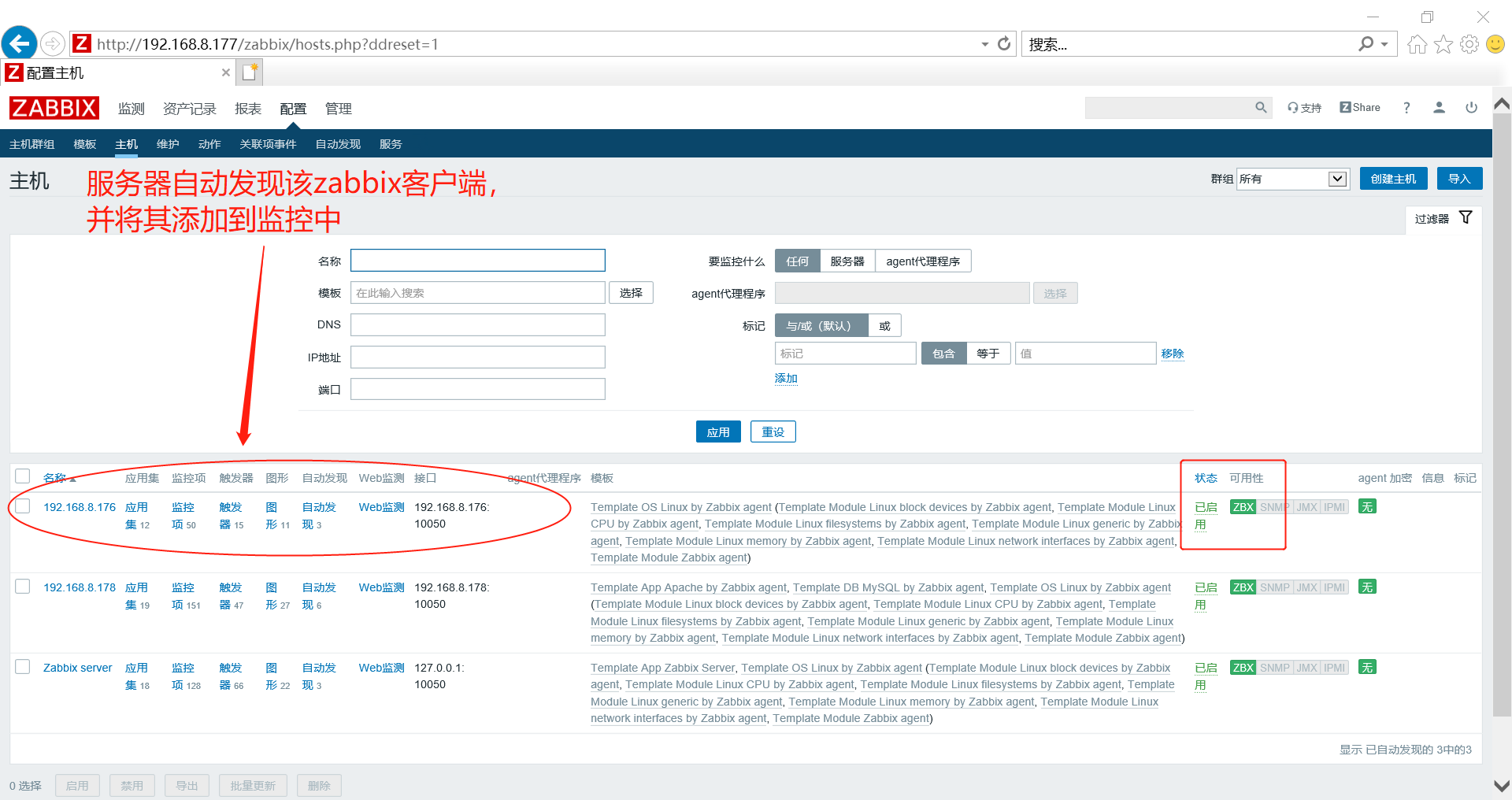Open a new browser tab
The width and height of the screenshot is (1512, 800).
coord(250,72)
